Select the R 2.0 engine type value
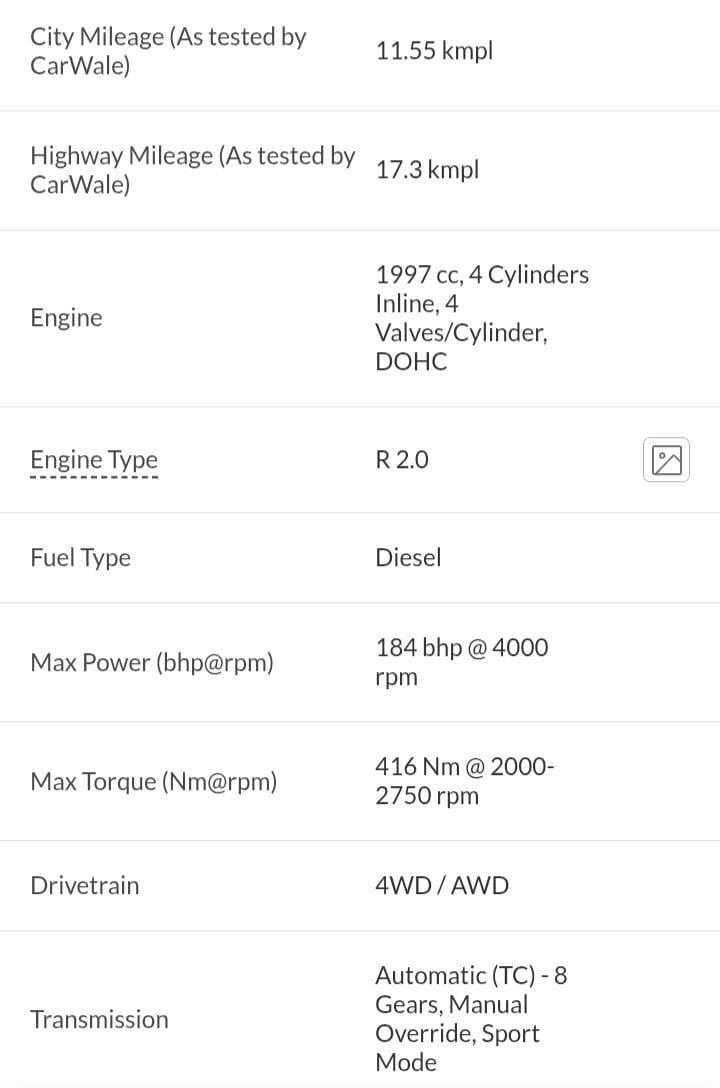The width and height of the screenshot is (720, 1088). pyautogui.click(x=402, y=459)
